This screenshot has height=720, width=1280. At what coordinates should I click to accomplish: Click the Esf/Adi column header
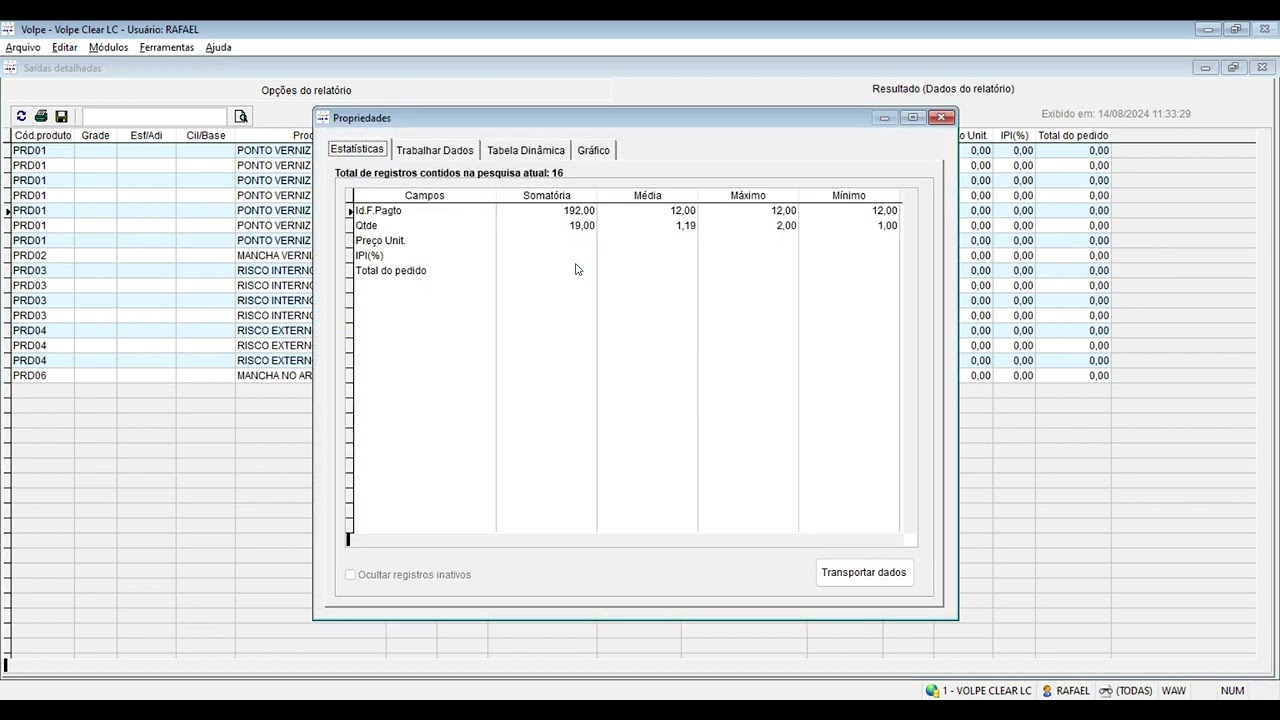pos(146,135)
